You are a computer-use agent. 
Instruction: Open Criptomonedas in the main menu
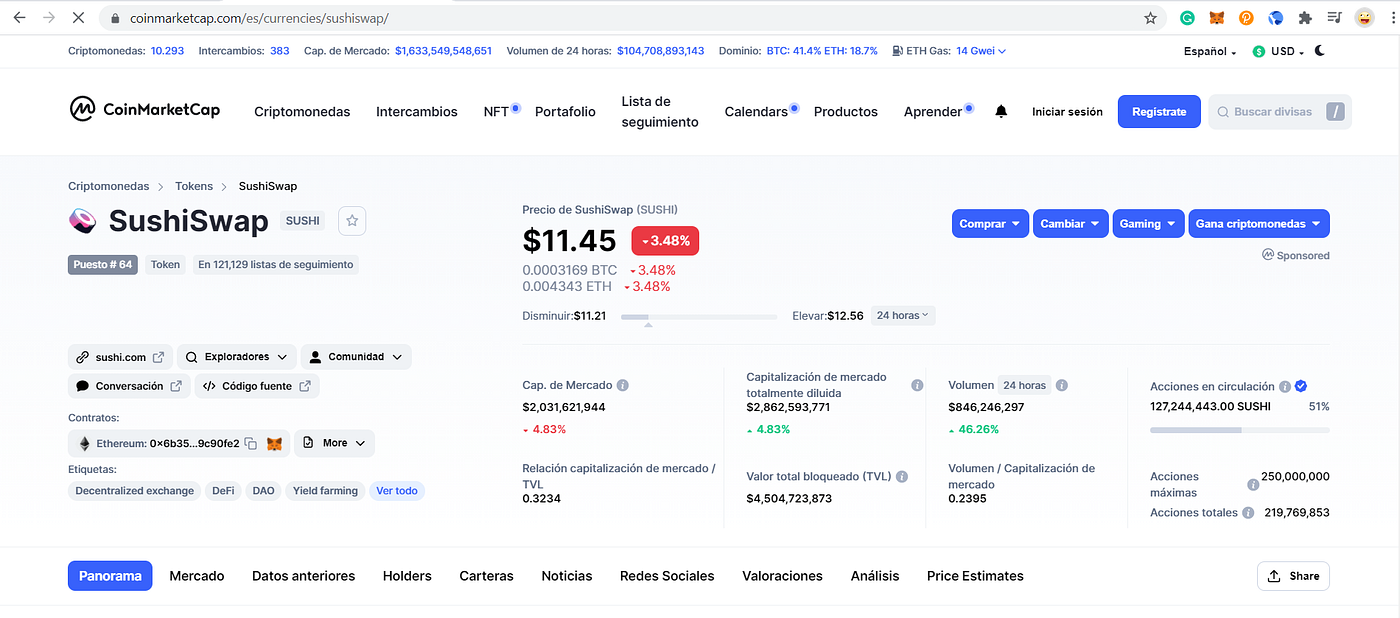click(302, 112)
